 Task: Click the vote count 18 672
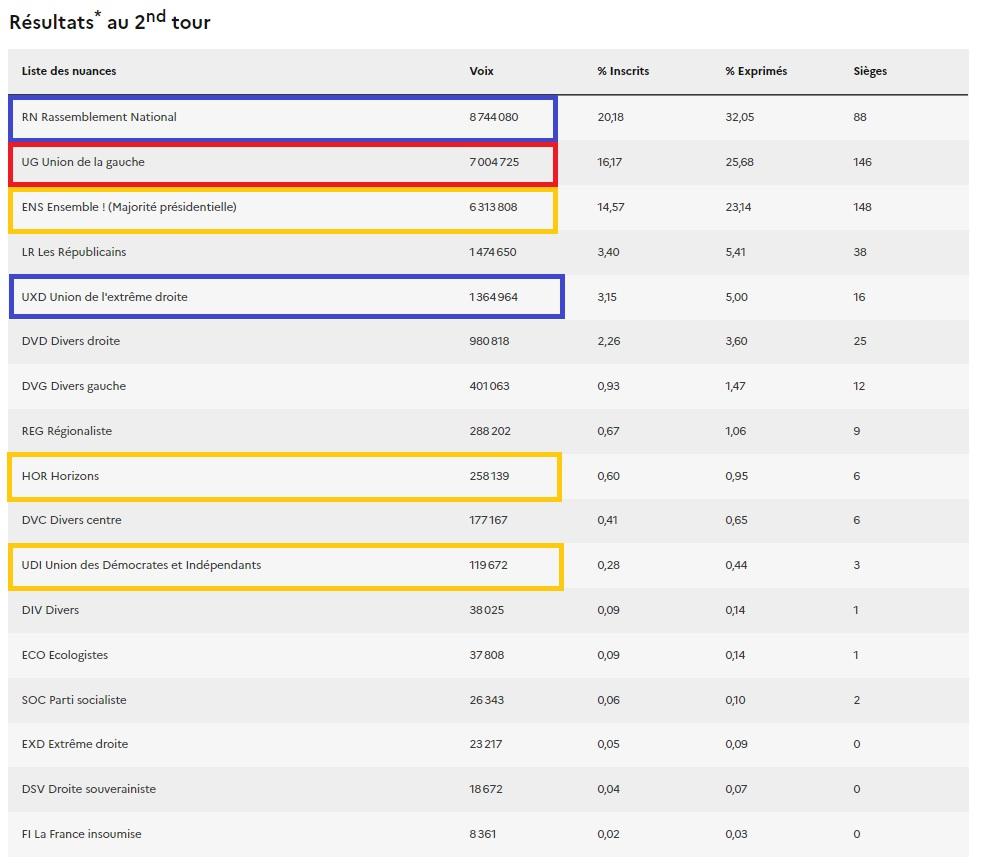coord(486,790)
